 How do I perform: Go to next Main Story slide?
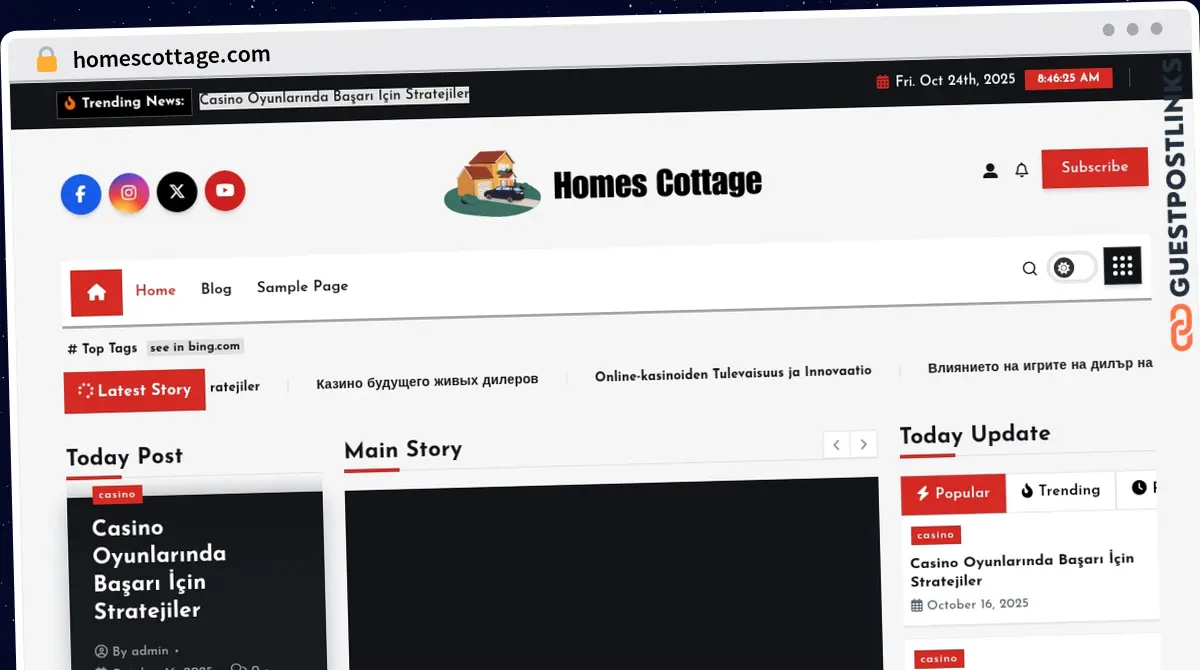[x=863, y=445]
